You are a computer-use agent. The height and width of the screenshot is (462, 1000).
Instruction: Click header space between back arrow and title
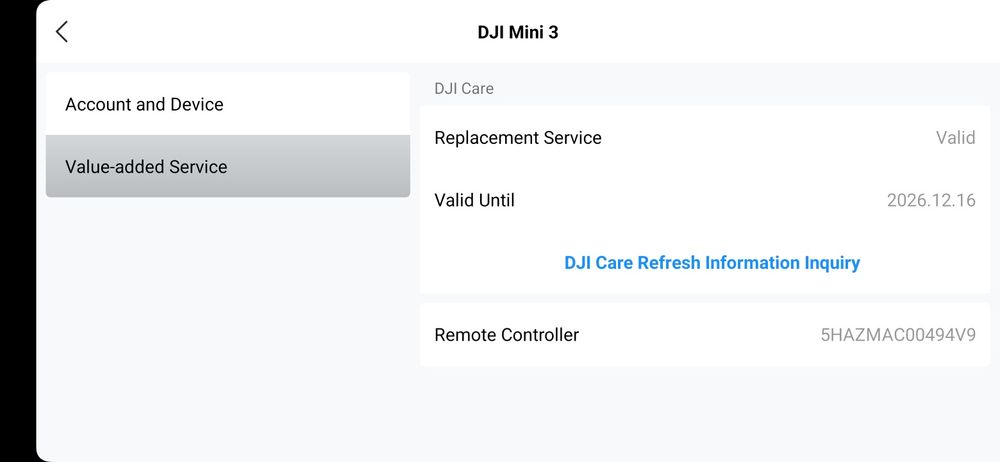pyautogui.click(x=270, y=32)
